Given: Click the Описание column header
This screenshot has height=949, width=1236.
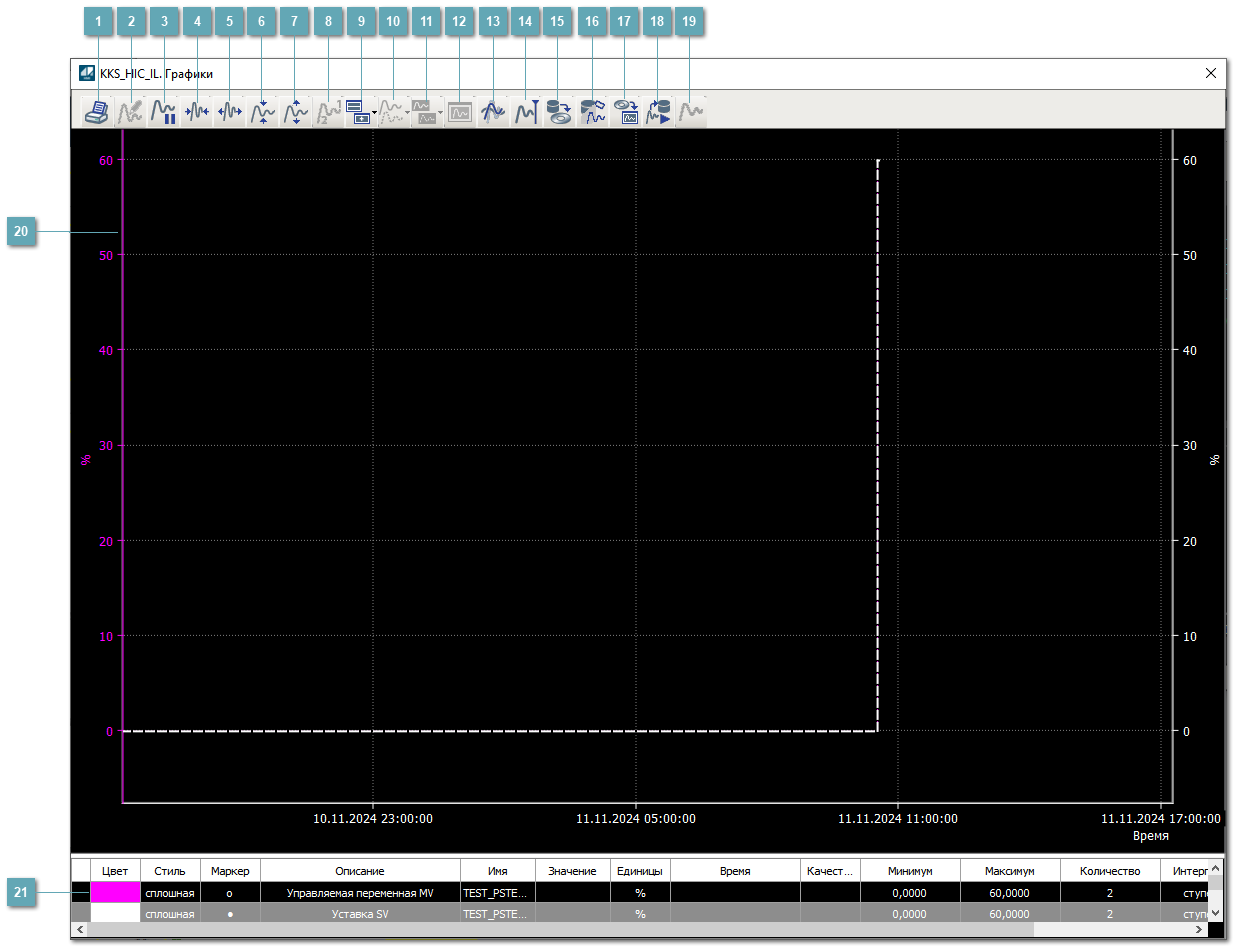Looking at the screenshot, I should click(x=359, y=871).
